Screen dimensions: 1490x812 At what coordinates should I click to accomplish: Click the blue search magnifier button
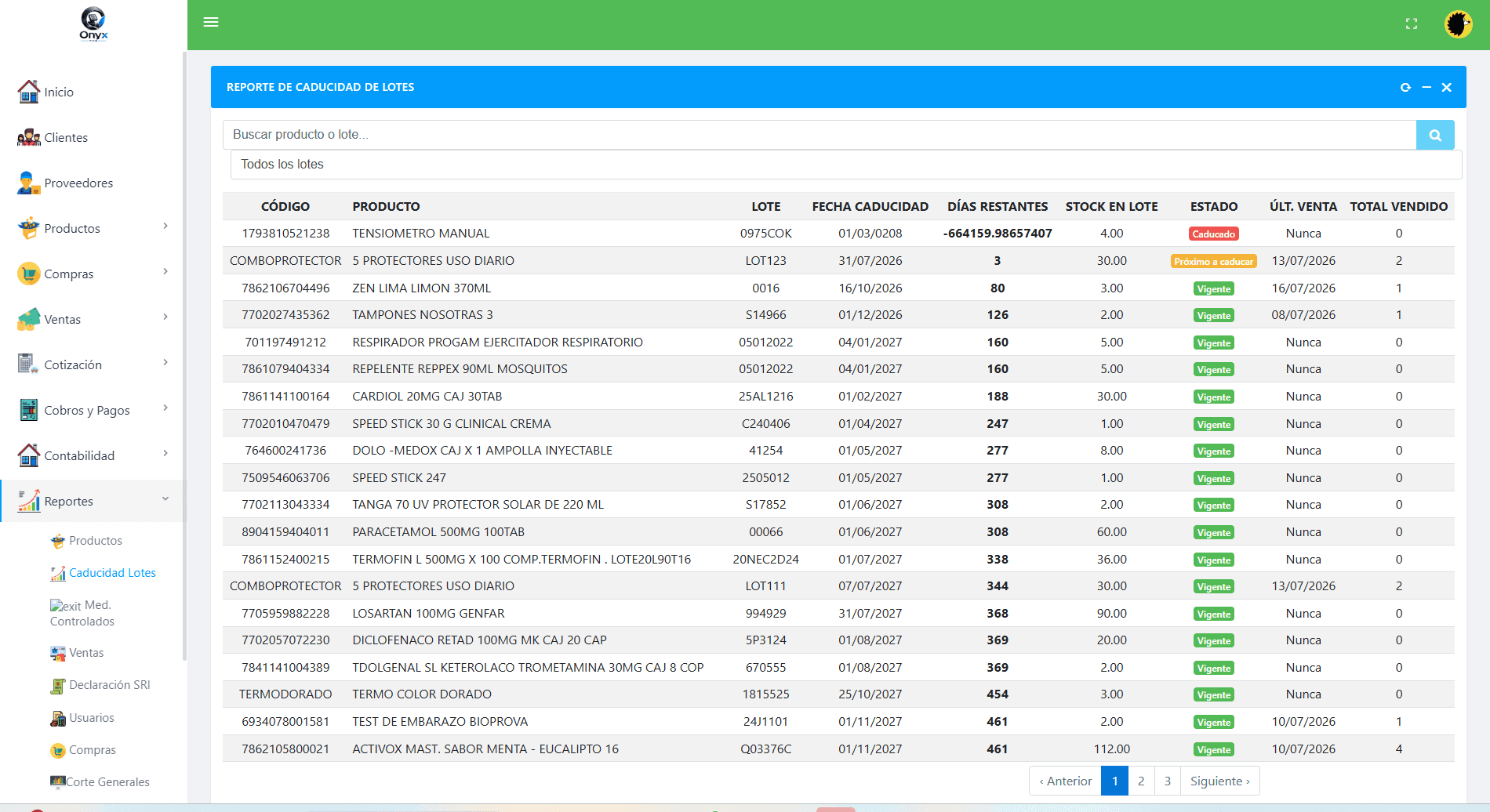click(1435, 135)
